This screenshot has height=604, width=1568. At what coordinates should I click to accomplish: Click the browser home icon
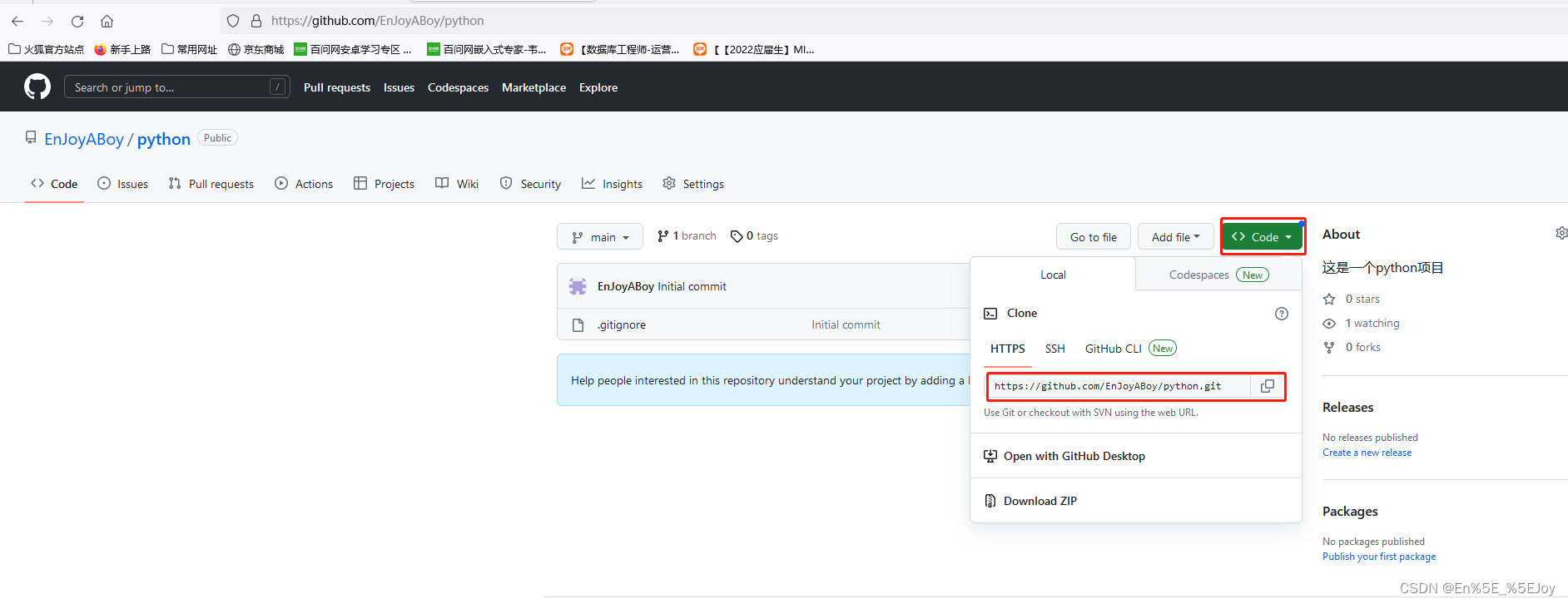coord(107,21)
